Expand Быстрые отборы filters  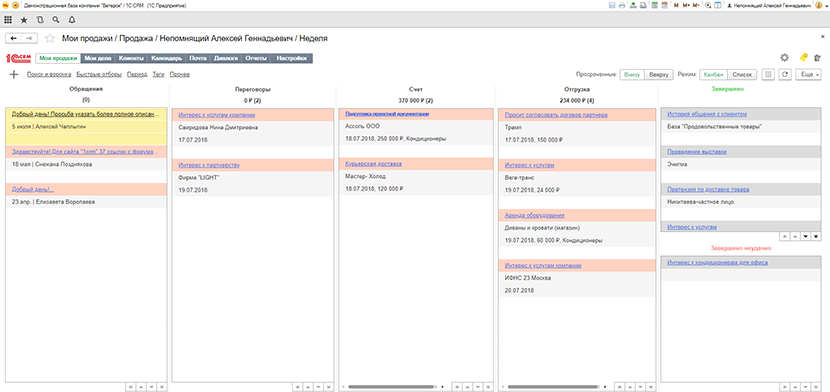pos(99,75)
